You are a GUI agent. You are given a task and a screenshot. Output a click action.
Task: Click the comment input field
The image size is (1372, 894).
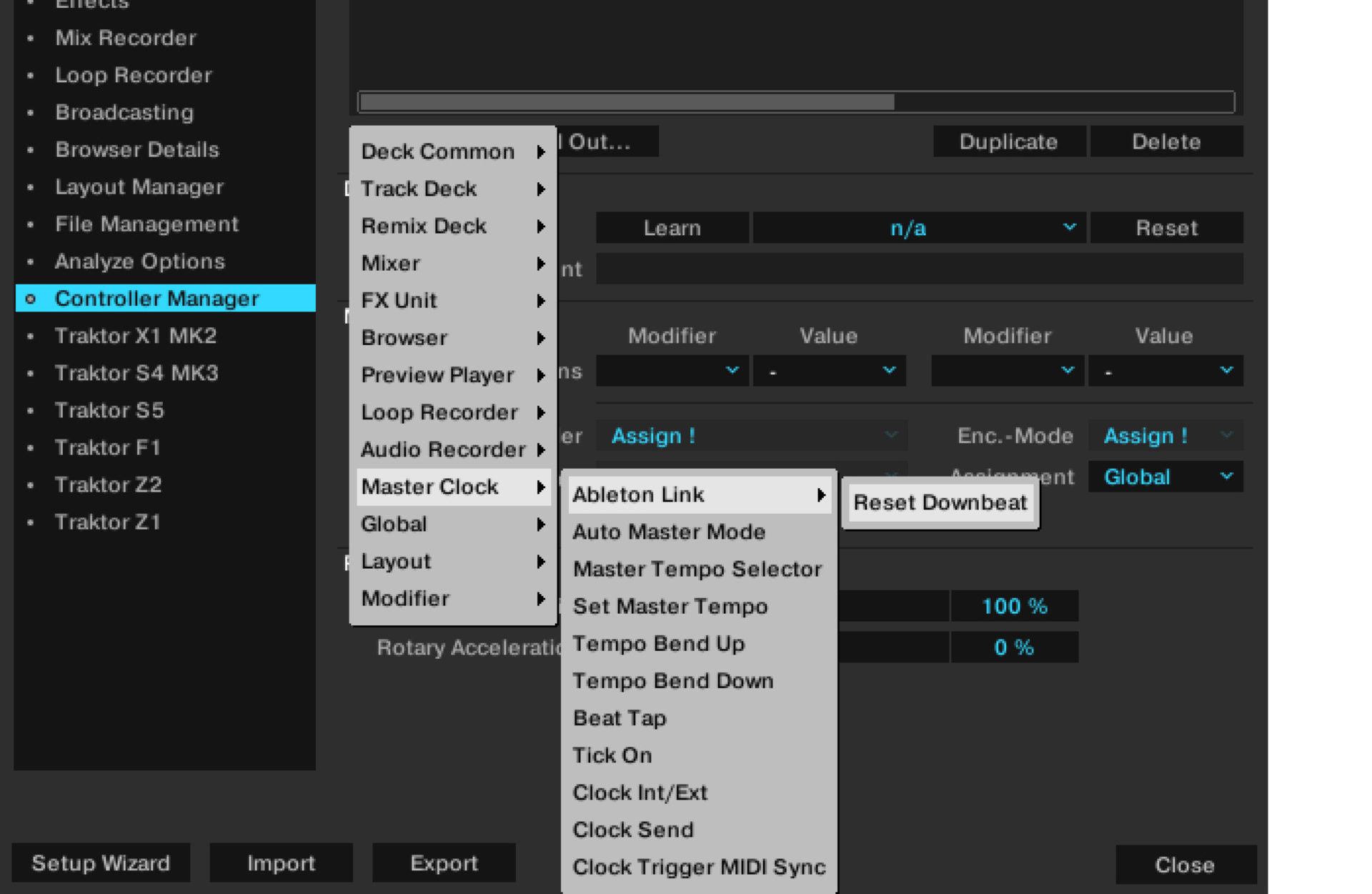coord(919,269)
